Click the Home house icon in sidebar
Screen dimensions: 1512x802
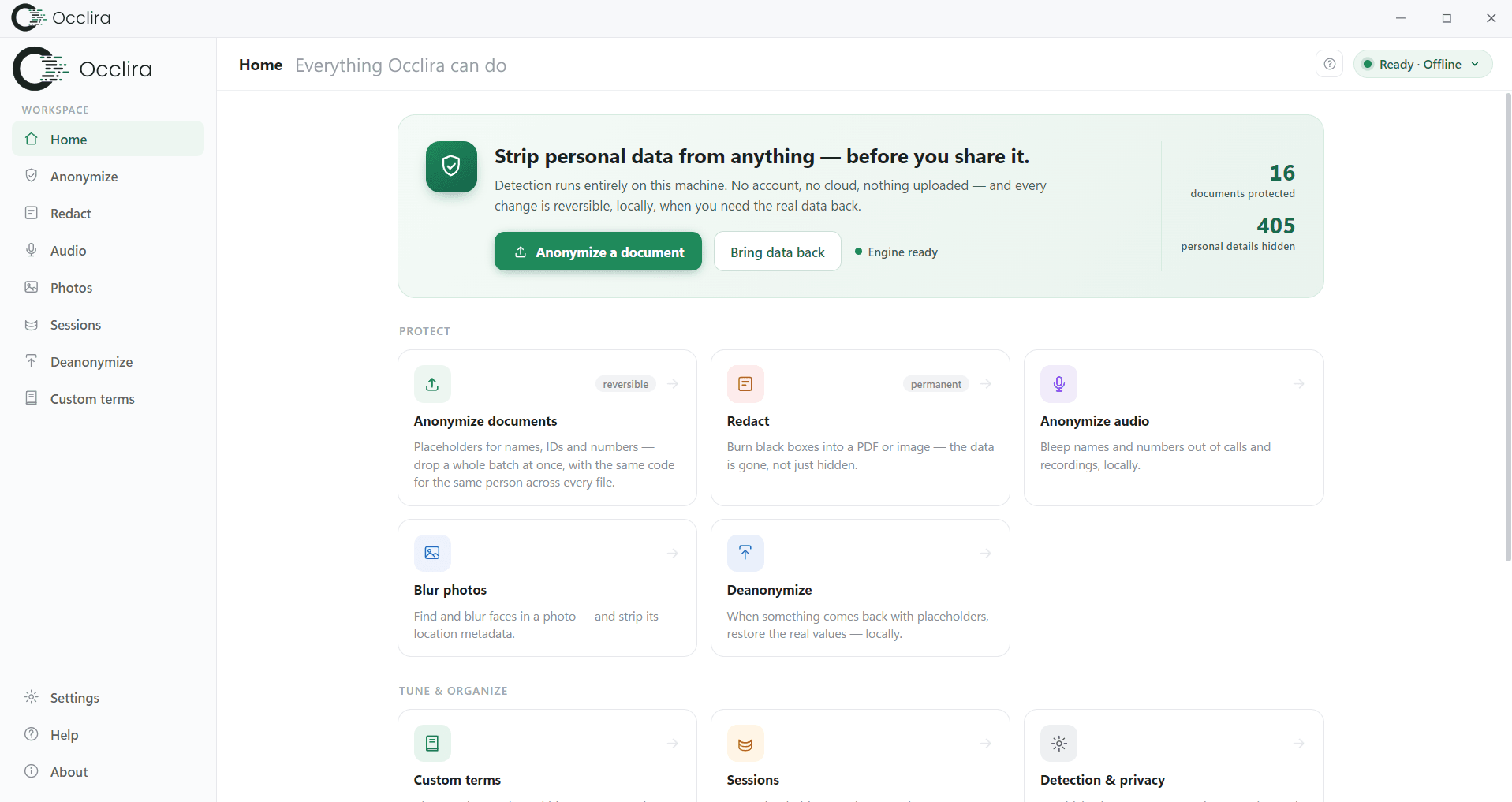coord(32,139)
